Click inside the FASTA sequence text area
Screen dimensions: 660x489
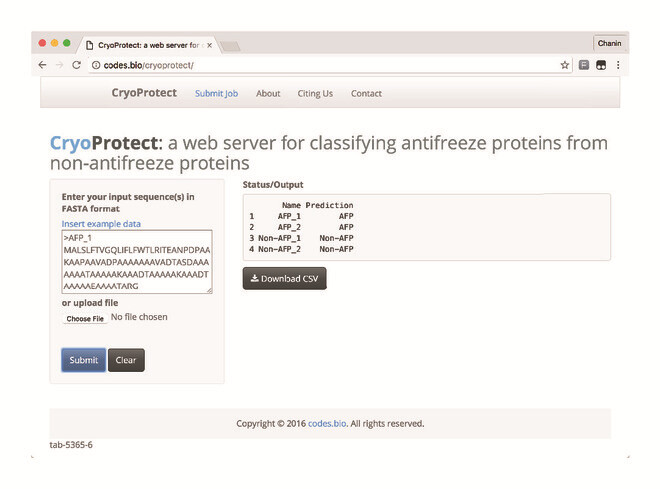pos(137,262)
